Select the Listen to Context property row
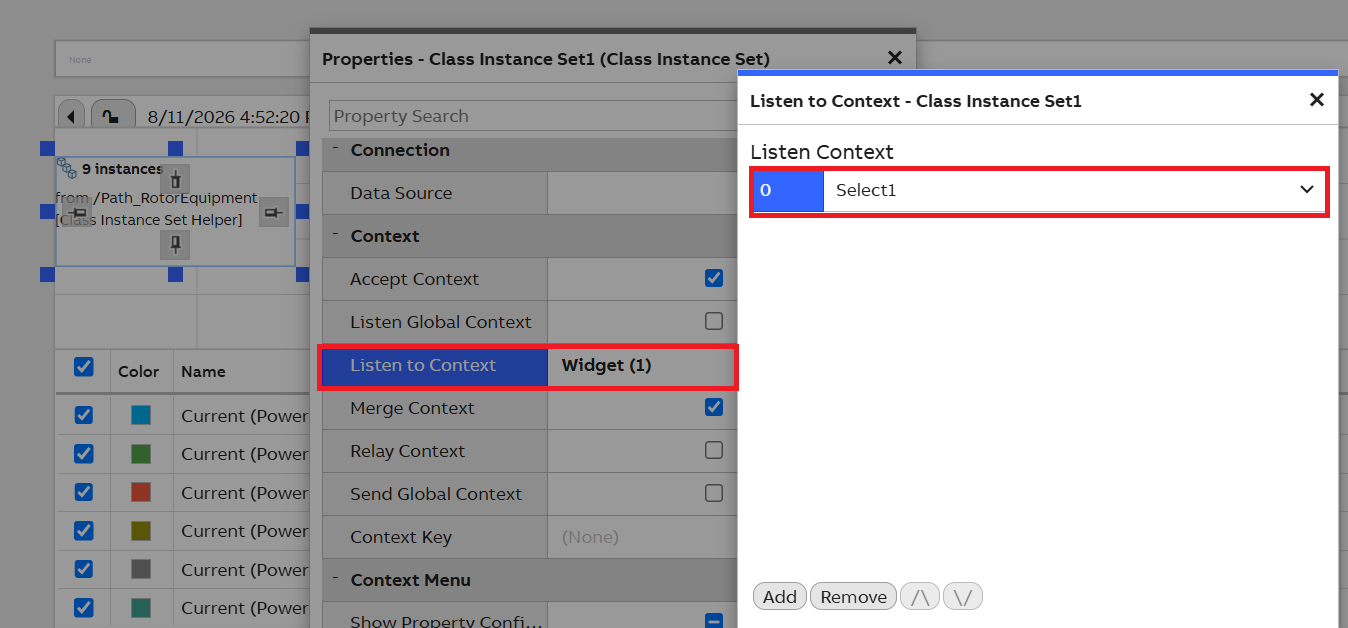The image size is (1348, 628). 528,366
